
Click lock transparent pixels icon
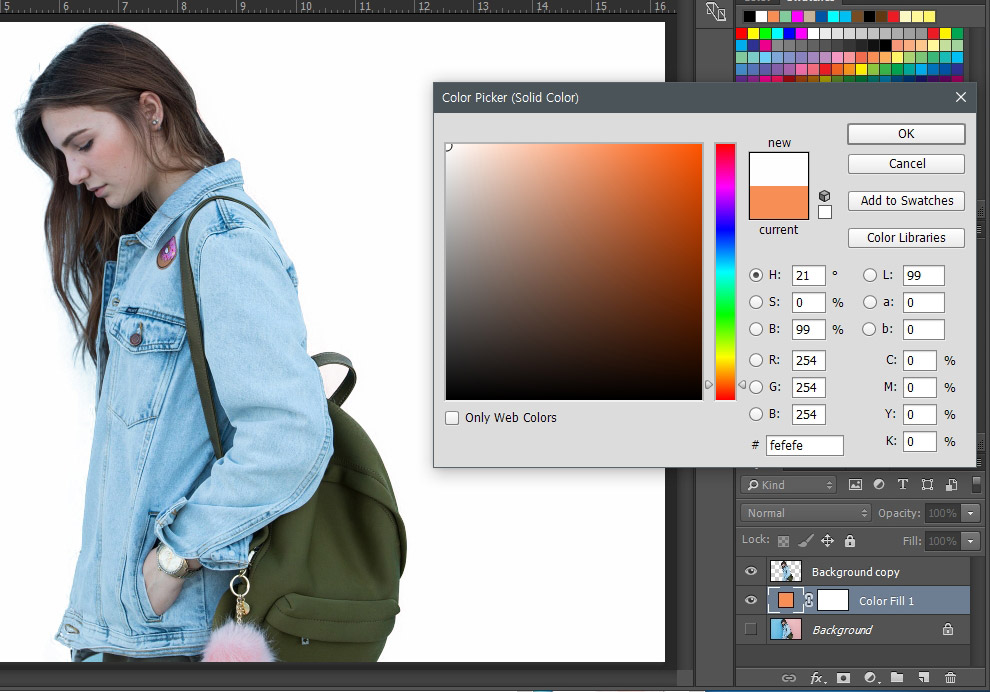tap(783, 541)
